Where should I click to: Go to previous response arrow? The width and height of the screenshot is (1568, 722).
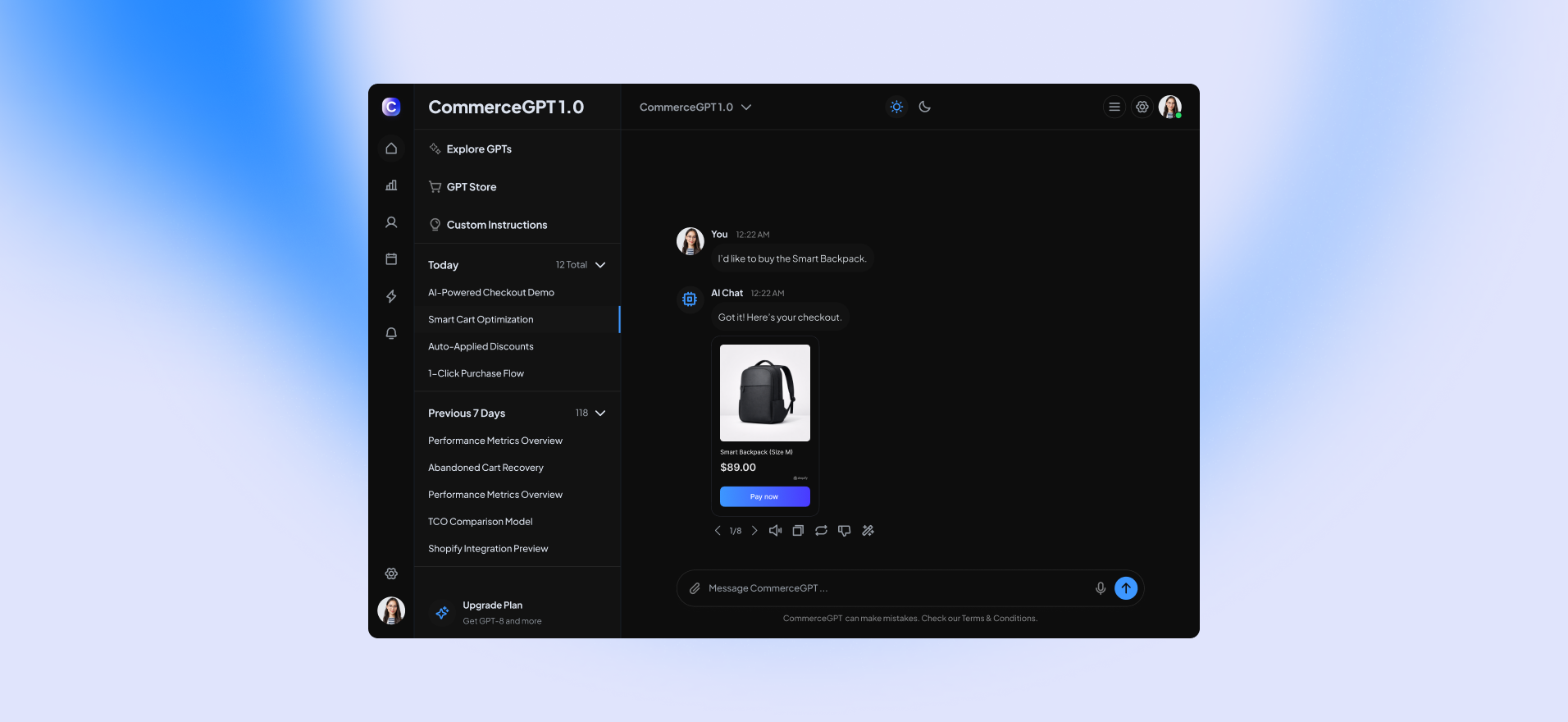coord(718,531)
